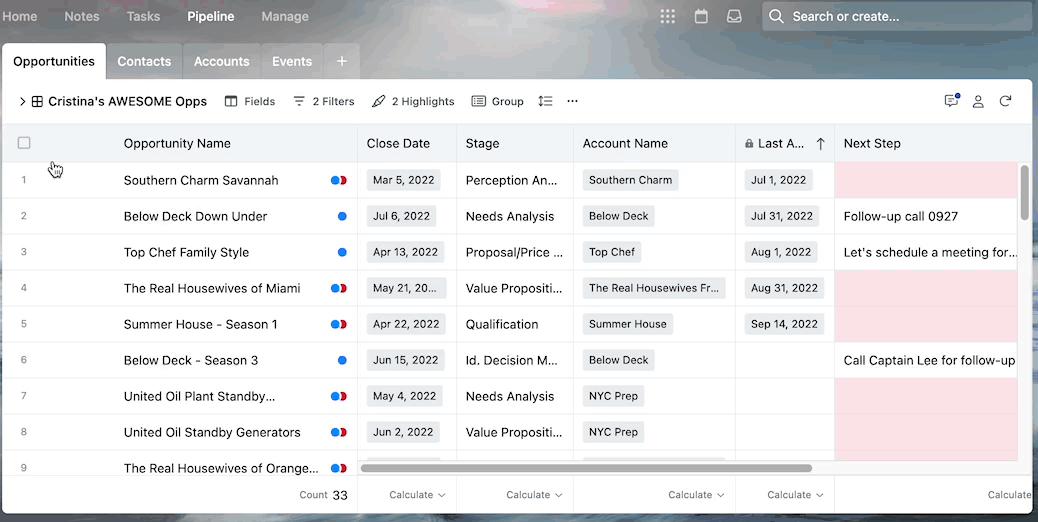Open the comments icon with blue dot

tap(951, 101)
